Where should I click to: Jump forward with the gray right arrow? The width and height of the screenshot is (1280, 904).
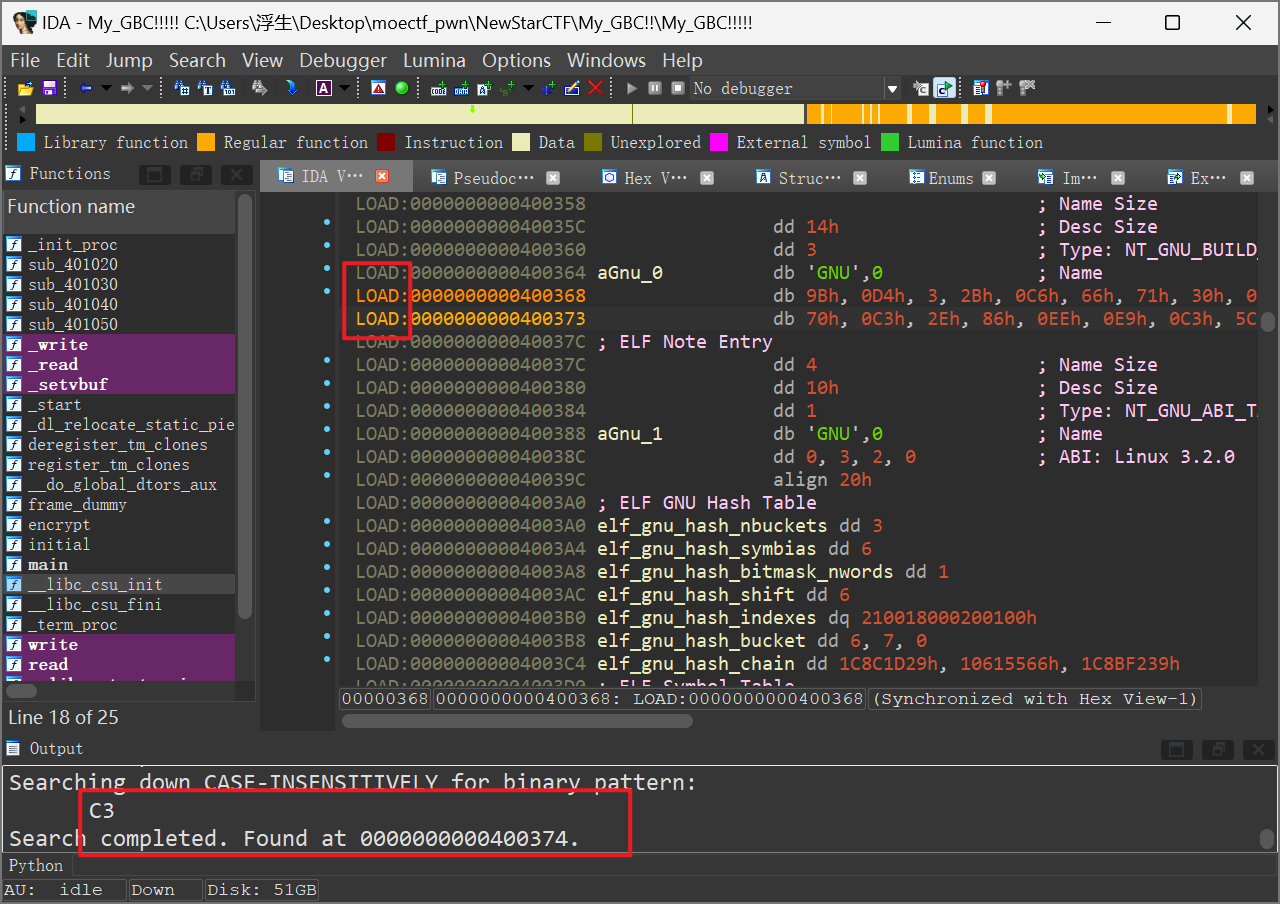click(x=127, y=88)
